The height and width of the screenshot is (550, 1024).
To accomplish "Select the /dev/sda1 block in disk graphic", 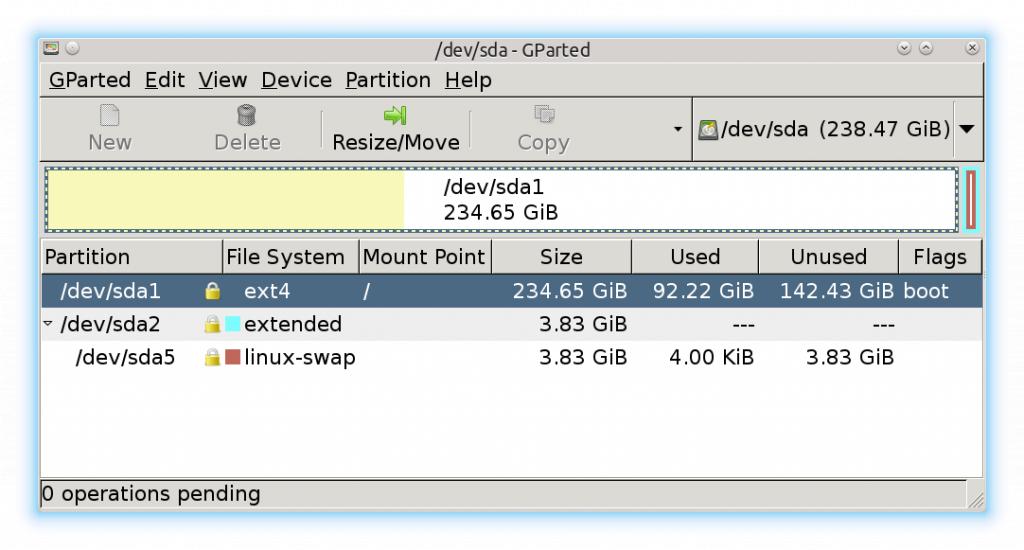I will pyautogui.click(x=500, y=200).
